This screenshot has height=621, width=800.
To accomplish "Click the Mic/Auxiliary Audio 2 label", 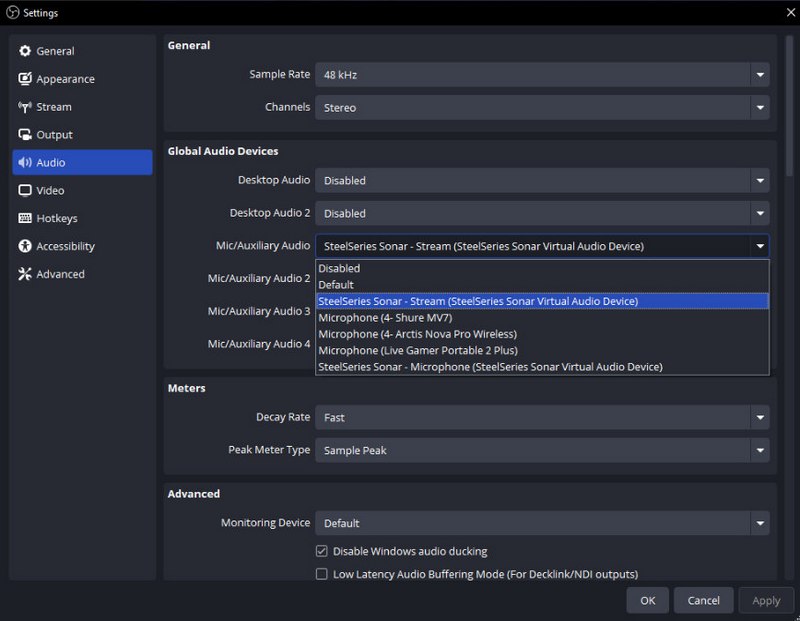I will point(259,279).
